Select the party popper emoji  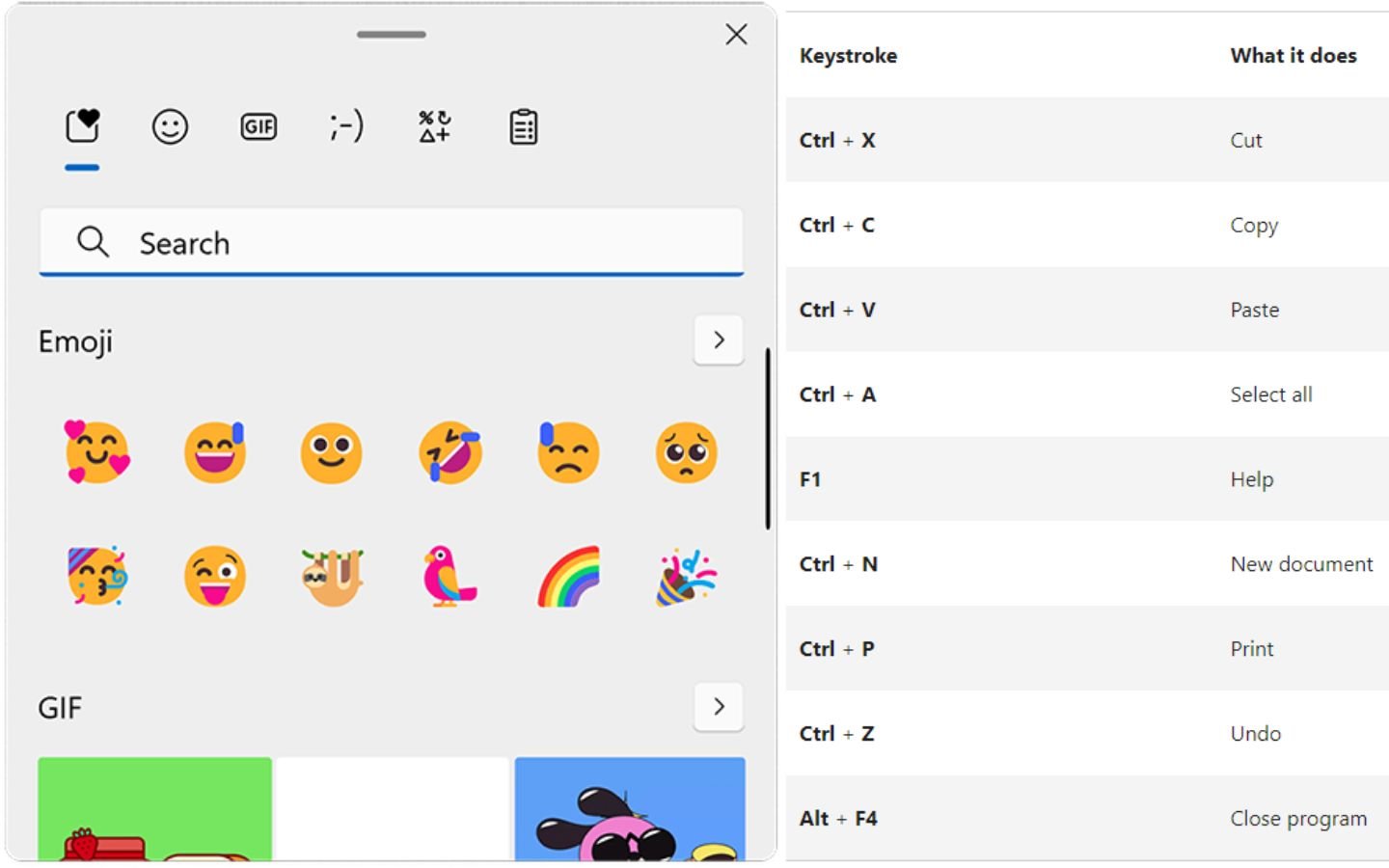click(x=686, y=577)
